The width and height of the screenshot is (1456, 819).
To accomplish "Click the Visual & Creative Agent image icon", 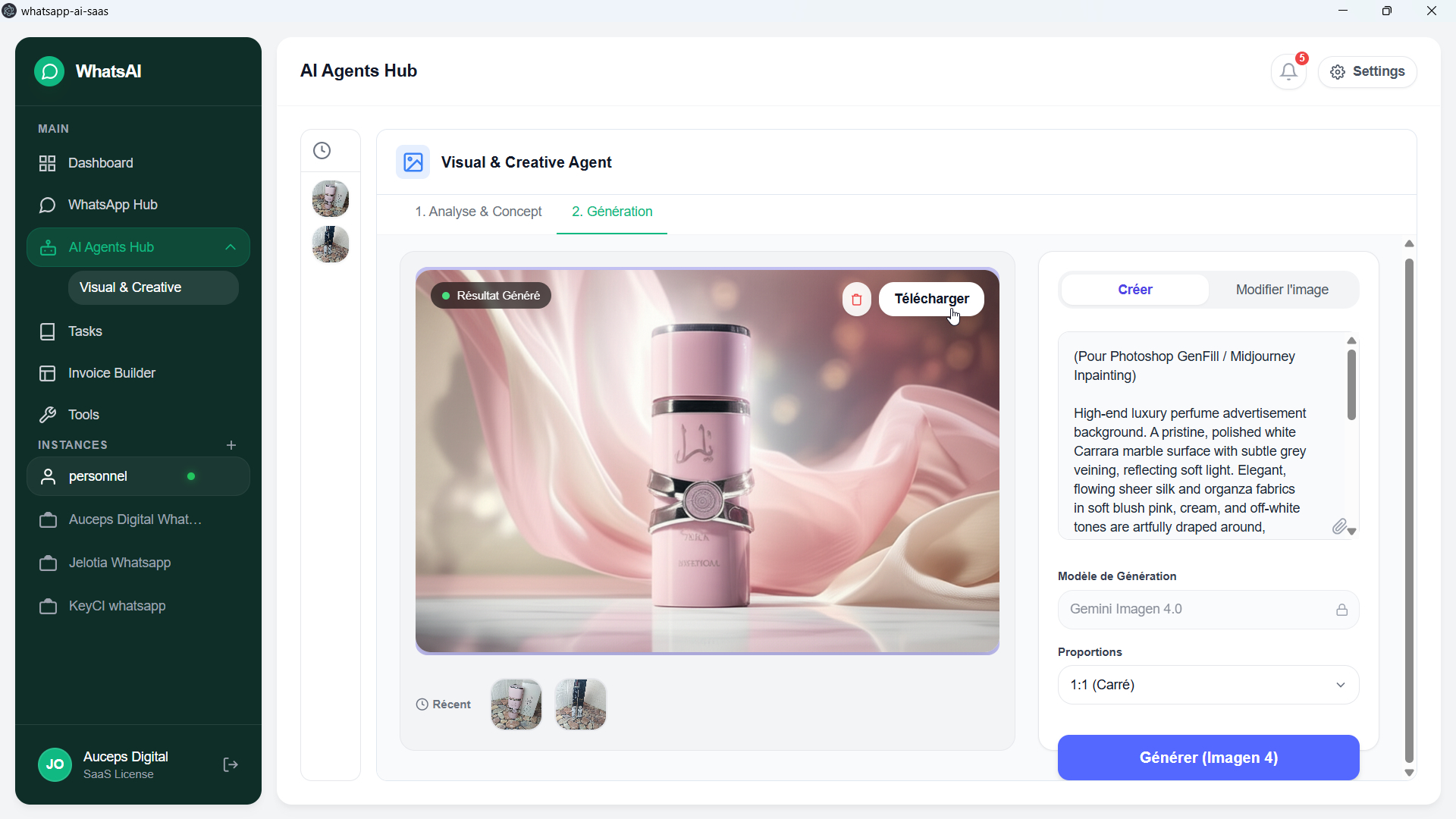I will (413, 162).
